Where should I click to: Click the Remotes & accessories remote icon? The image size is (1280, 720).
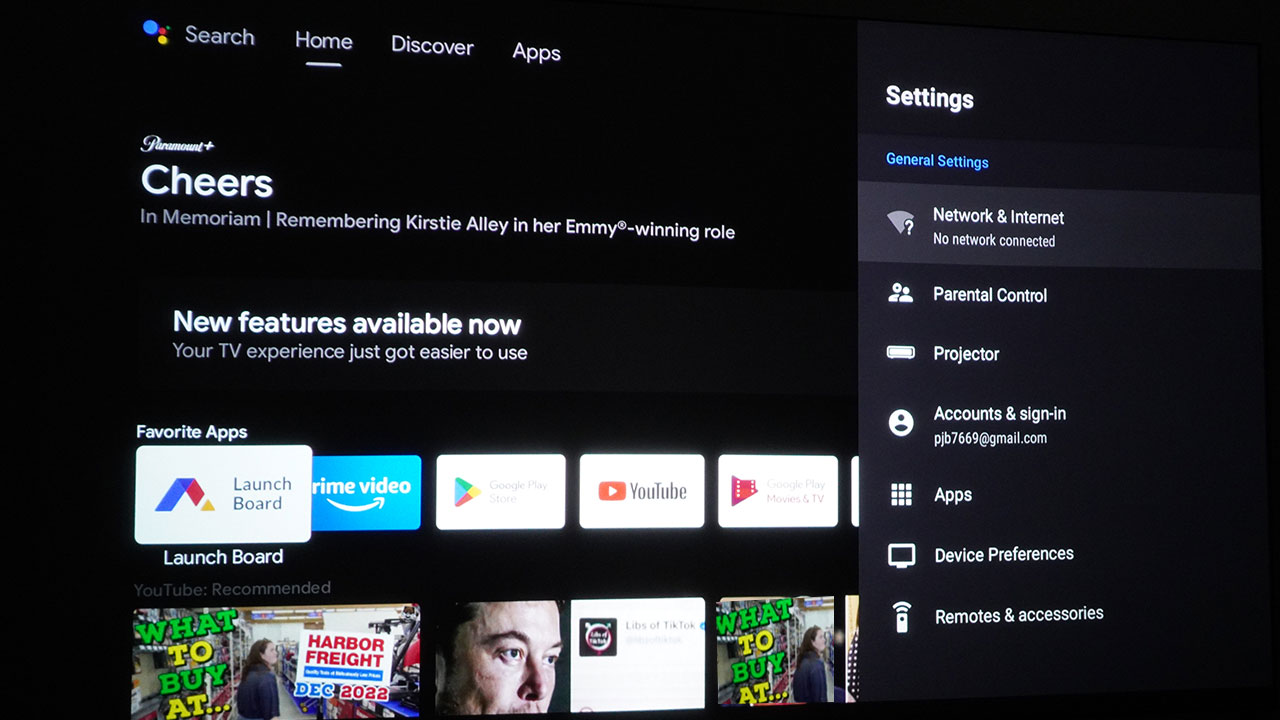tap(901, 616)
